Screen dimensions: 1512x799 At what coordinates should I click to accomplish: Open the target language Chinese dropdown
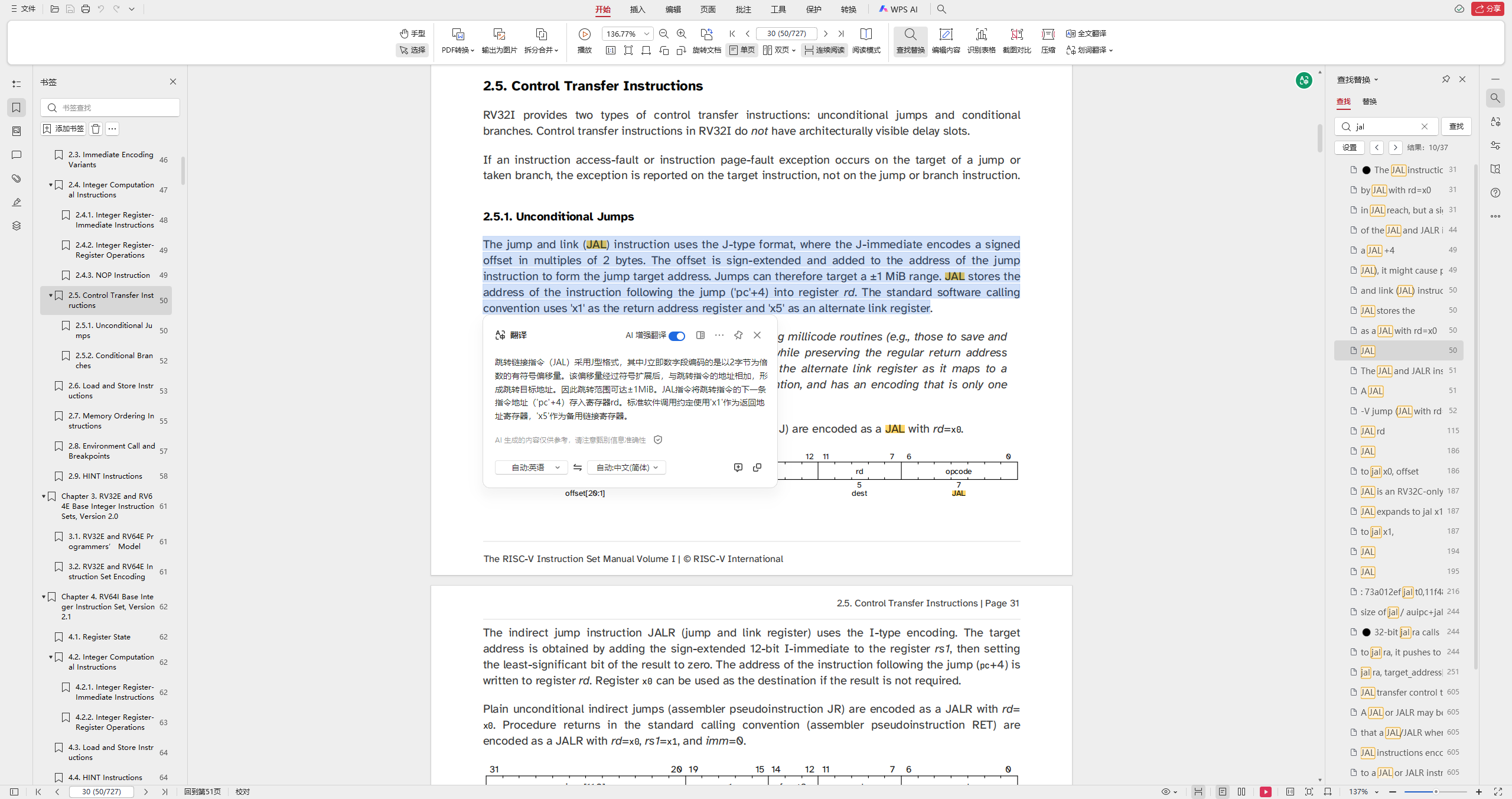click(627, 467)
